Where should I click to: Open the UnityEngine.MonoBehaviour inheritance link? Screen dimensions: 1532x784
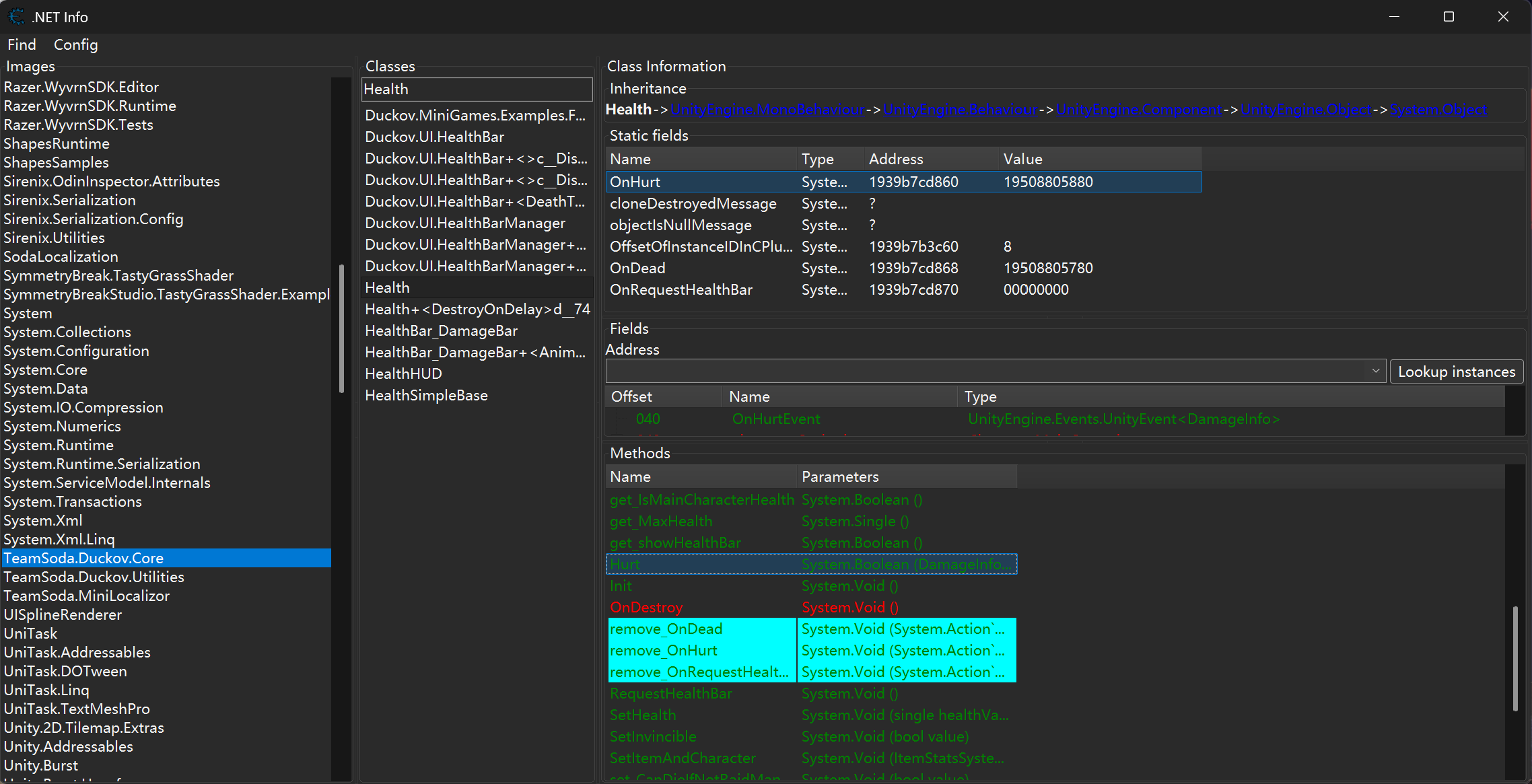coord(767,108)
